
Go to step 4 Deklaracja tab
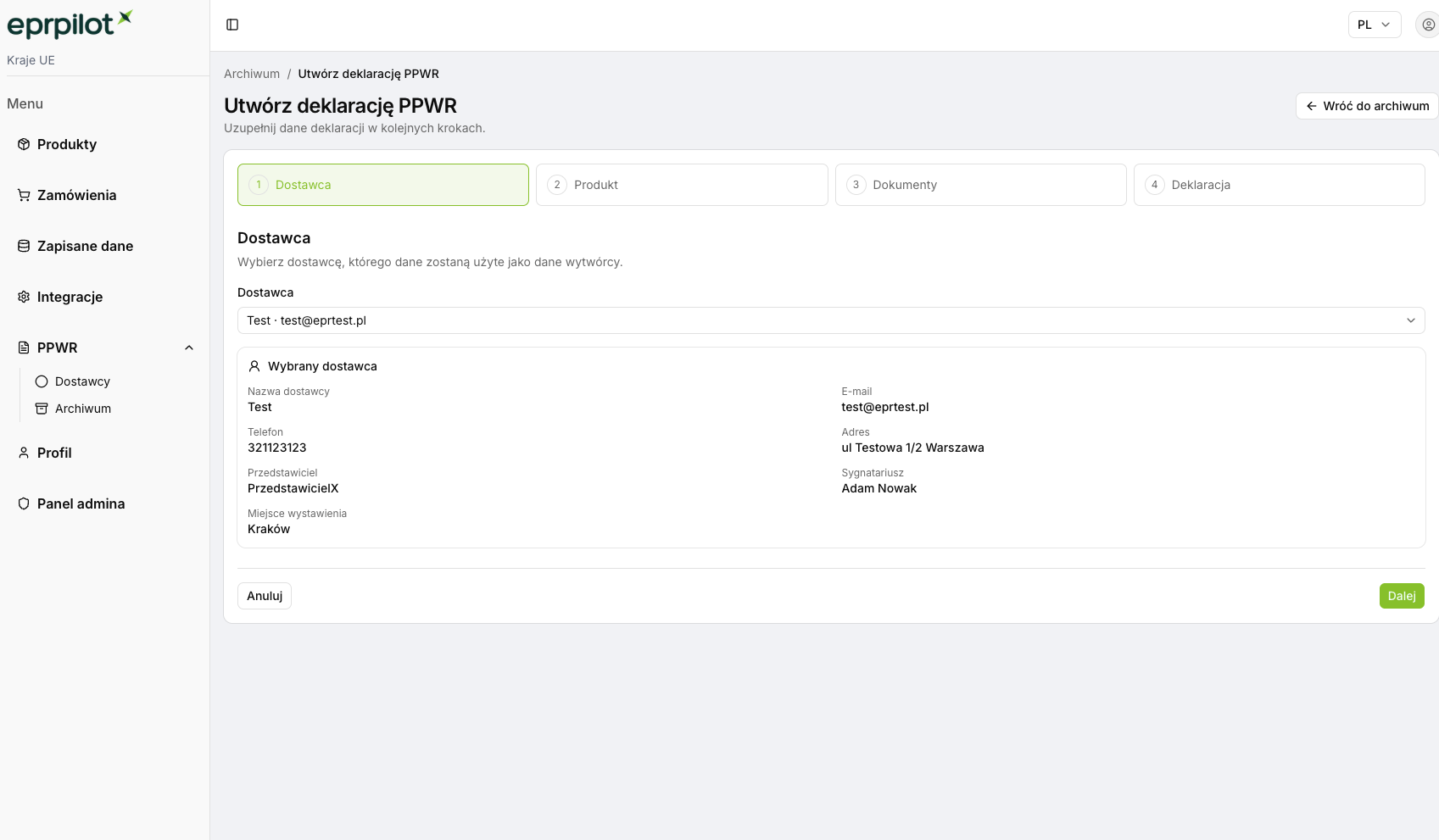(x=1280, y=185)
